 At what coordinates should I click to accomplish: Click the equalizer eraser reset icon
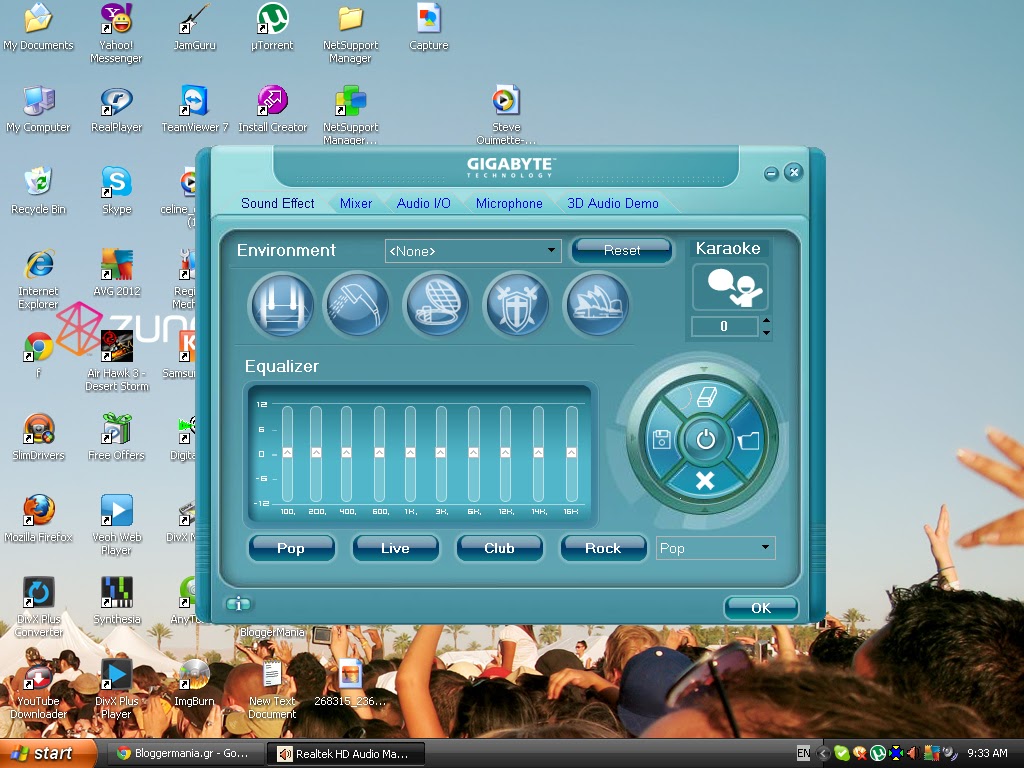(705, 397)
